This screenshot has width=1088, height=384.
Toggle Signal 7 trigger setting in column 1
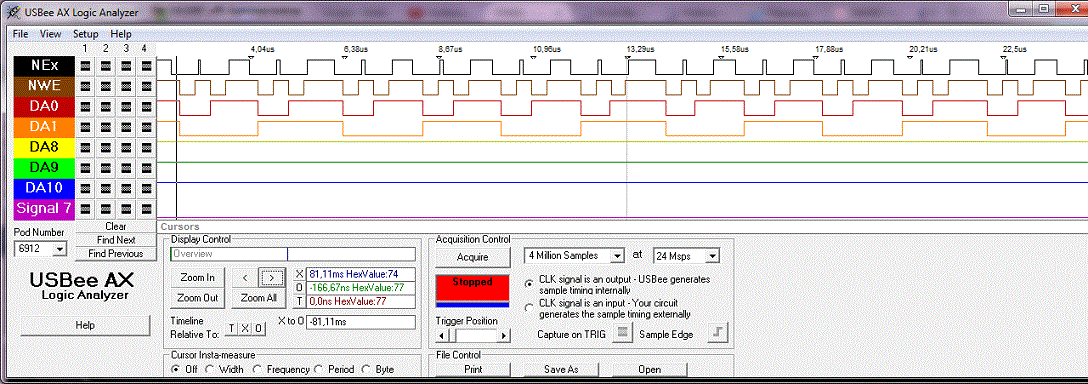pyautogui.click(x=85, y=208)
